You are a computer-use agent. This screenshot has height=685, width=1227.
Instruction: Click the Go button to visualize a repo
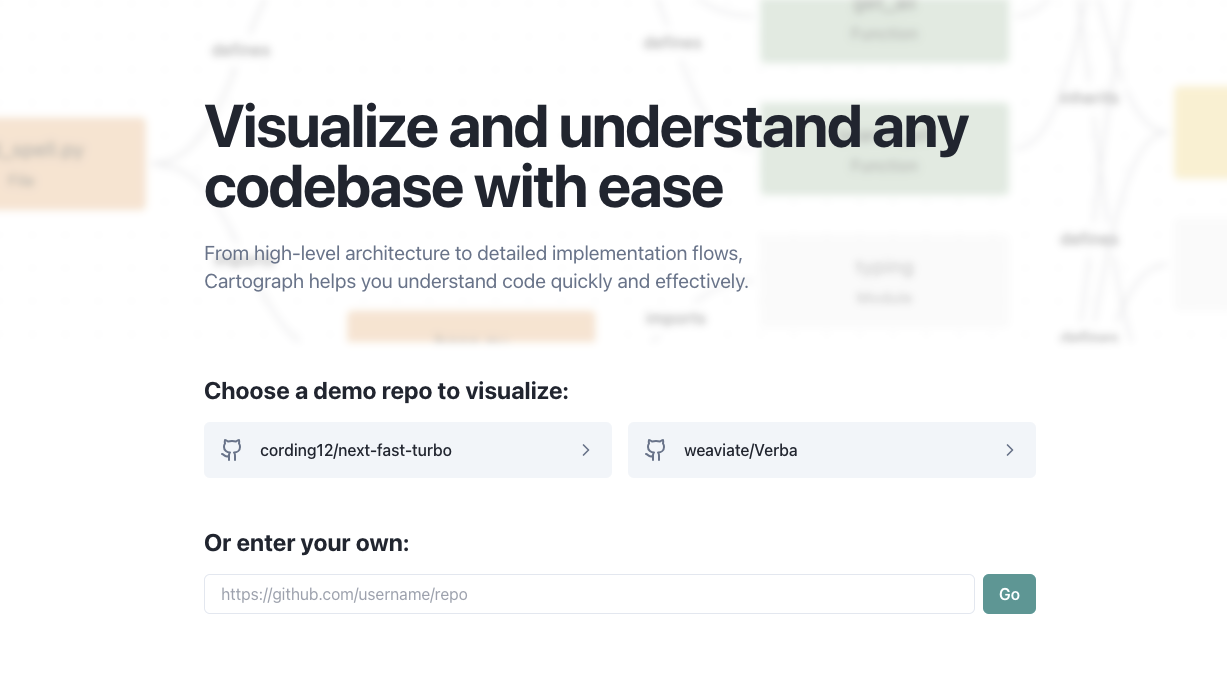[x=1009, y=594]
